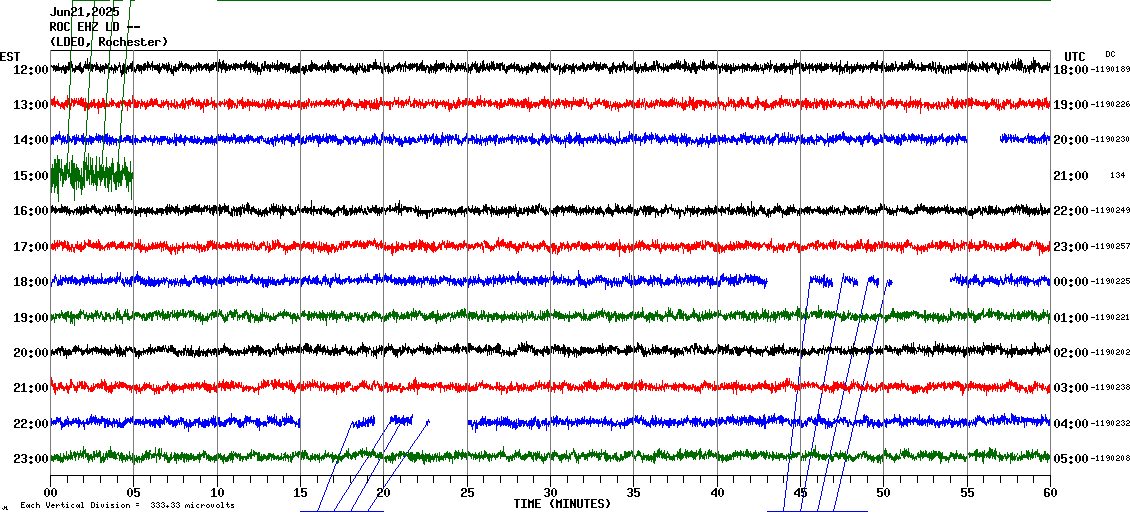Click the TIME (MINUTES) axis label

click(562, 504)
